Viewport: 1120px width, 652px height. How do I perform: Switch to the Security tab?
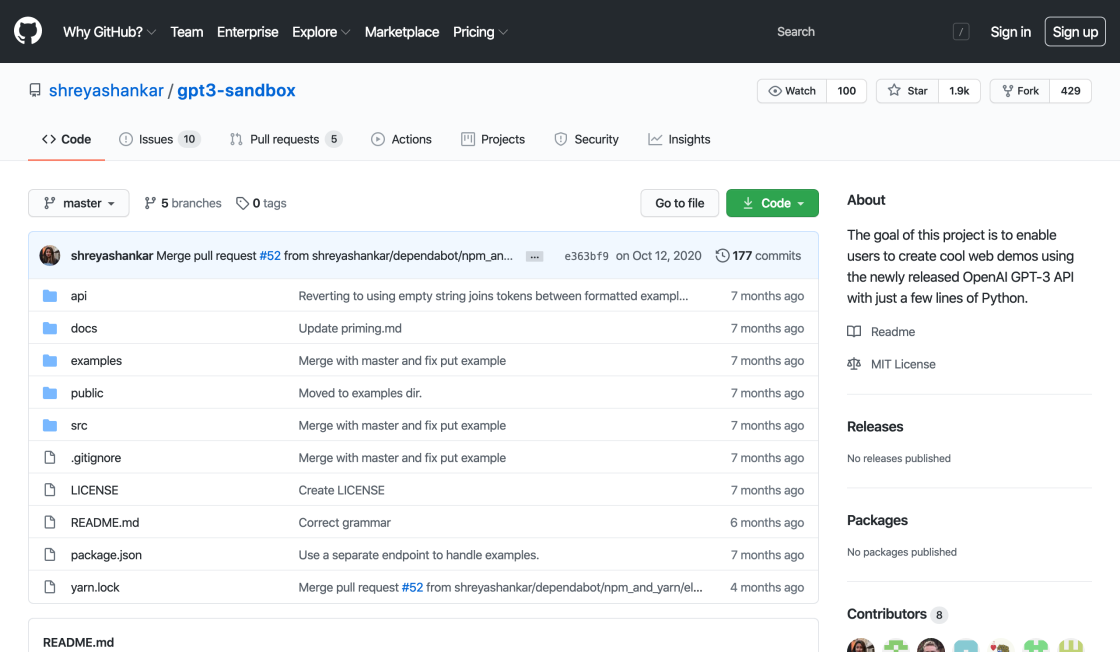pyautogui.click(x=586, y=139)
